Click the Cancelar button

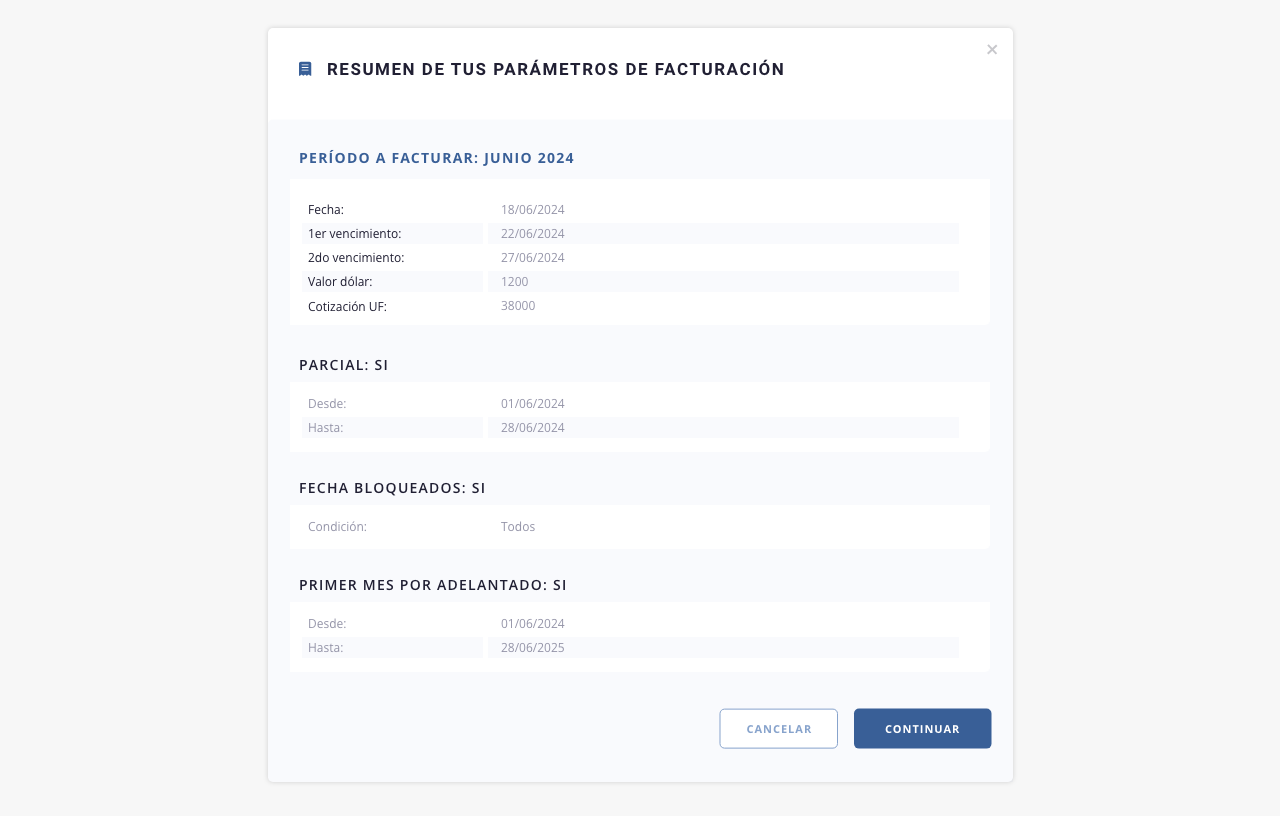tap(778, 729)
